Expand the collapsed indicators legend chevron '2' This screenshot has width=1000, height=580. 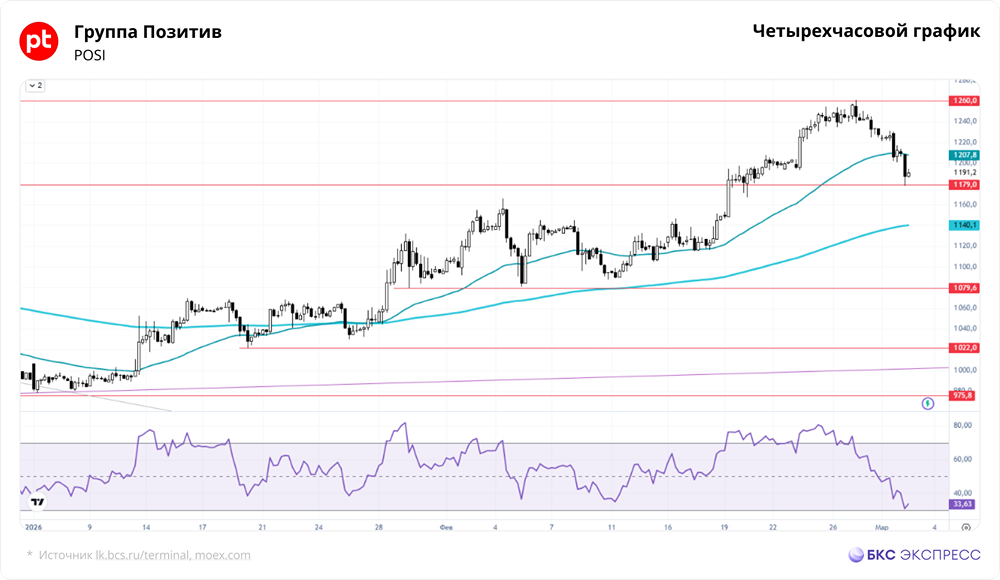point(36,86)
